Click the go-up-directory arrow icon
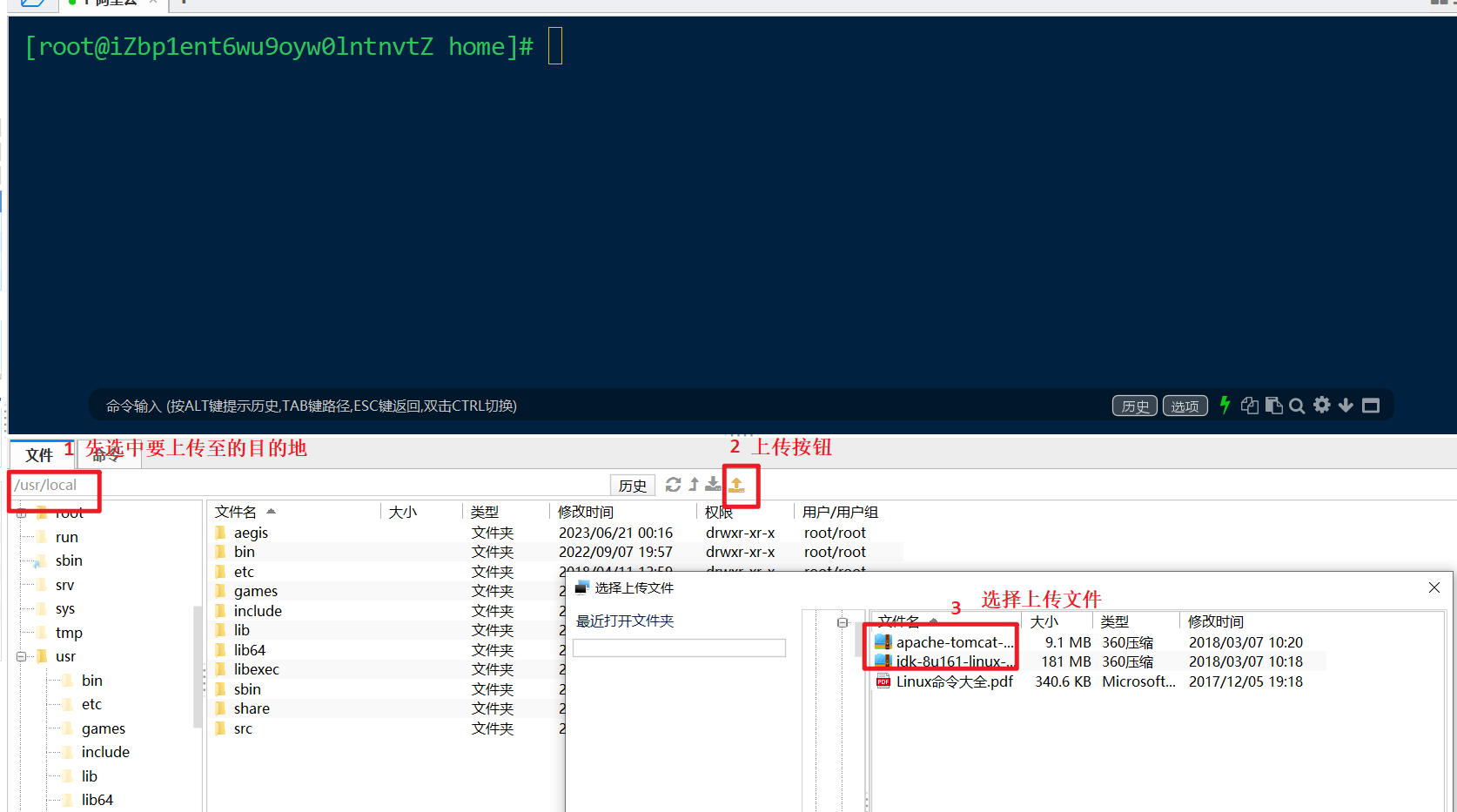Image resolution: width=1457 pixels, height=812 pixels. [x=694, y=485]
